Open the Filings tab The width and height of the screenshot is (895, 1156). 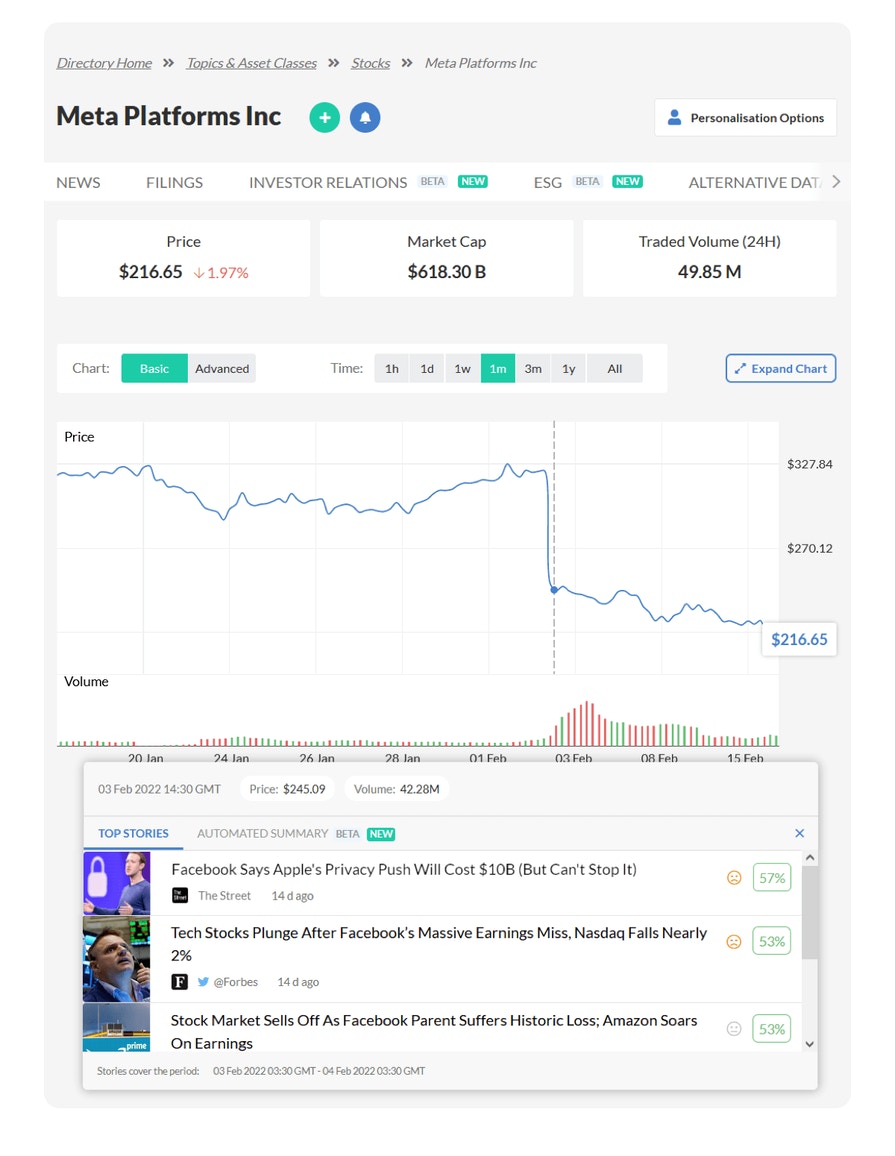point(174,182)
